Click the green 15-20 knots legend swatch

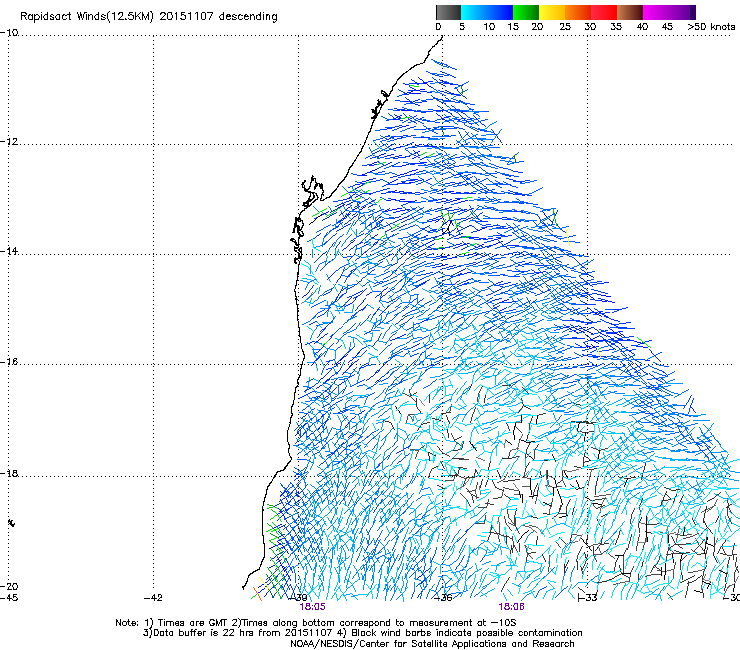pos(526,12)
